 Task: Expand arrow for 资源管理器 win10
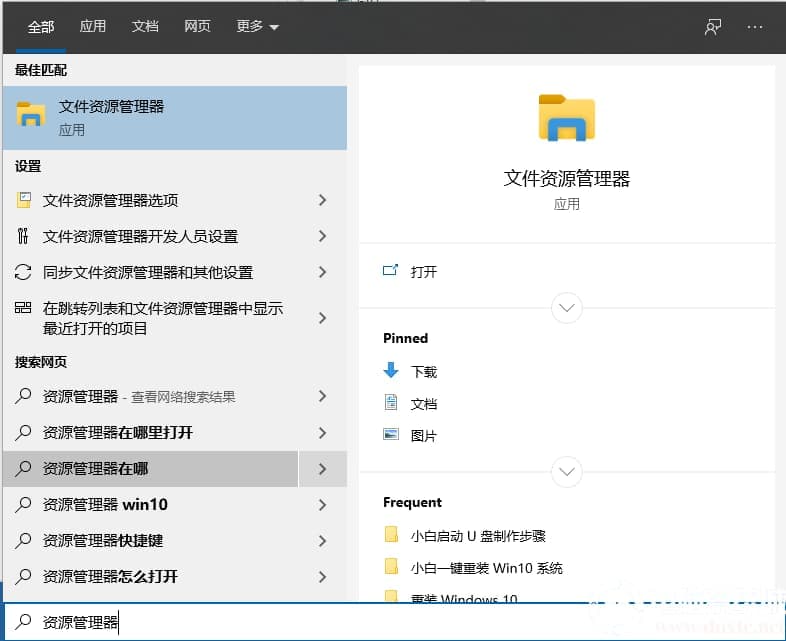coord(322,505)
